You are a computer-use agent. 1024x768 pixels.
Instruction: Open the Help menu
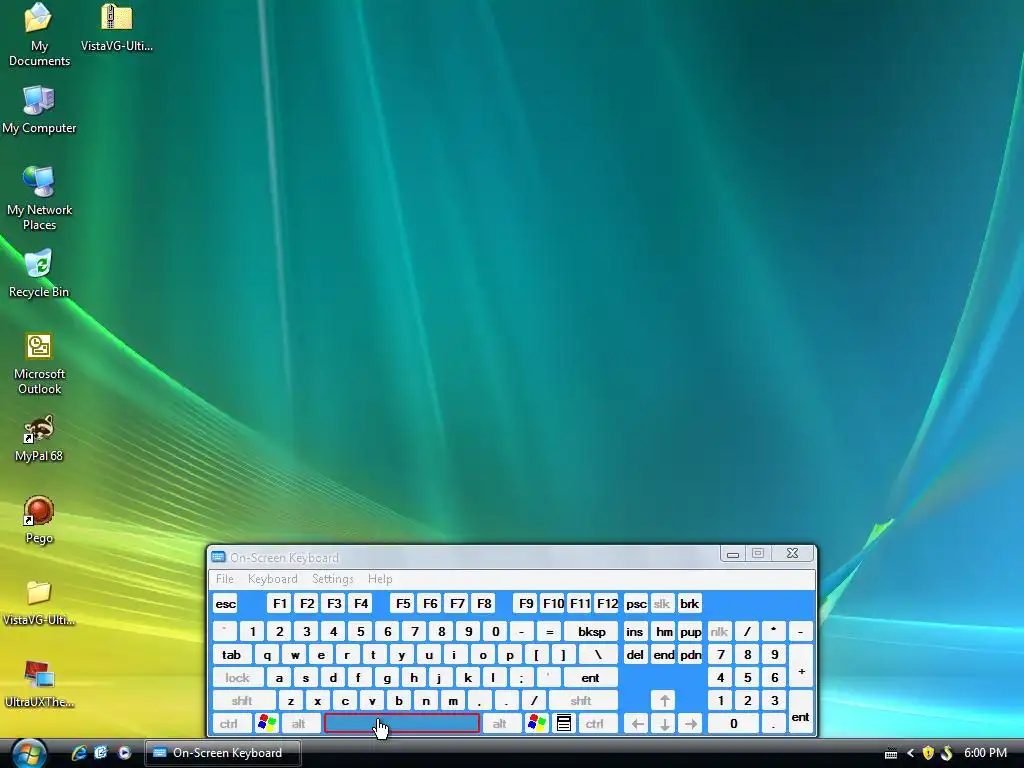click(x=380, y=579)
